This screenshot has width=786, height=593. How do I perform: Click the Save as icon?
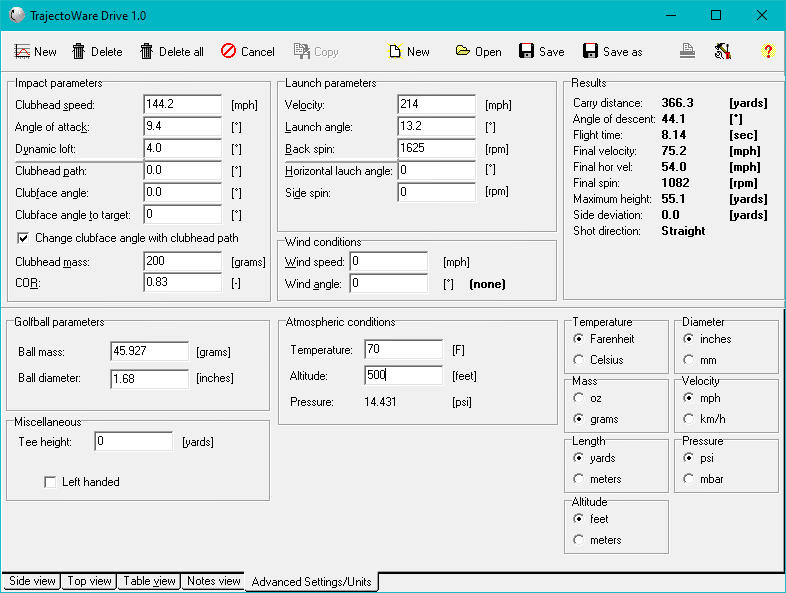click(x=591, y=52)
